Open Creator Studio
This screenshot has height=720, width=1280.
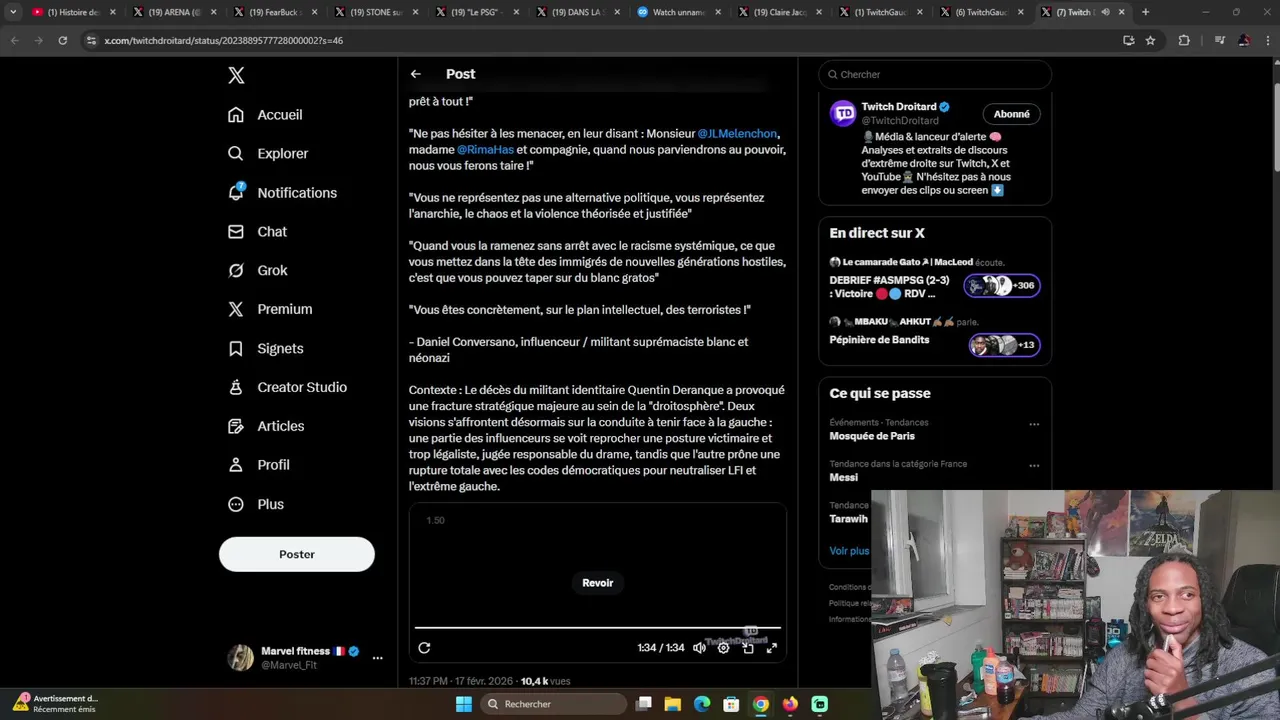287,388
